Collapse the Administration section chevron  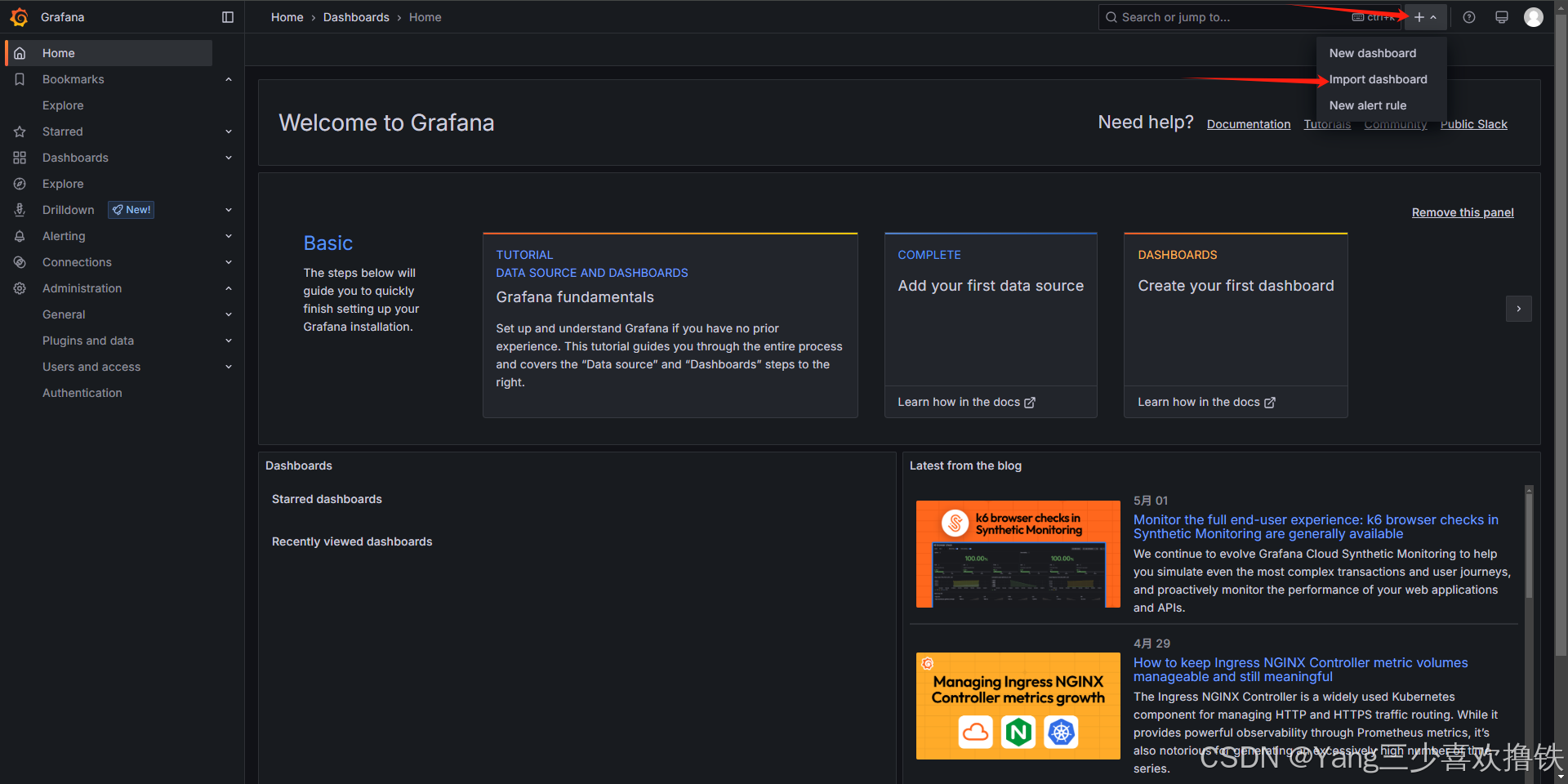pos(229,288)
